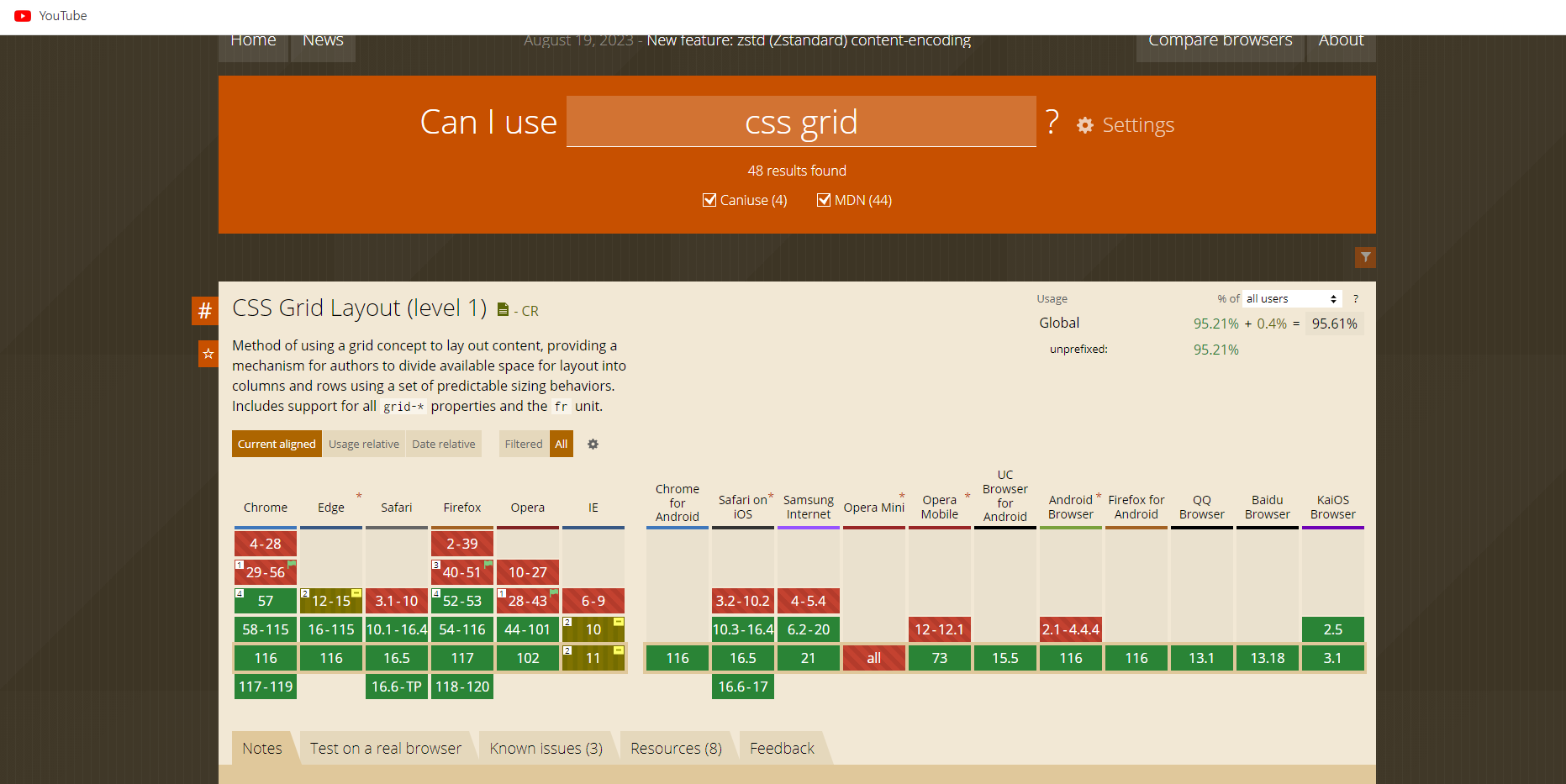The width and height of the screenshot is (1566, 784).
Task: Select the Filtered browsers option
Action: [x=524, y=444]
